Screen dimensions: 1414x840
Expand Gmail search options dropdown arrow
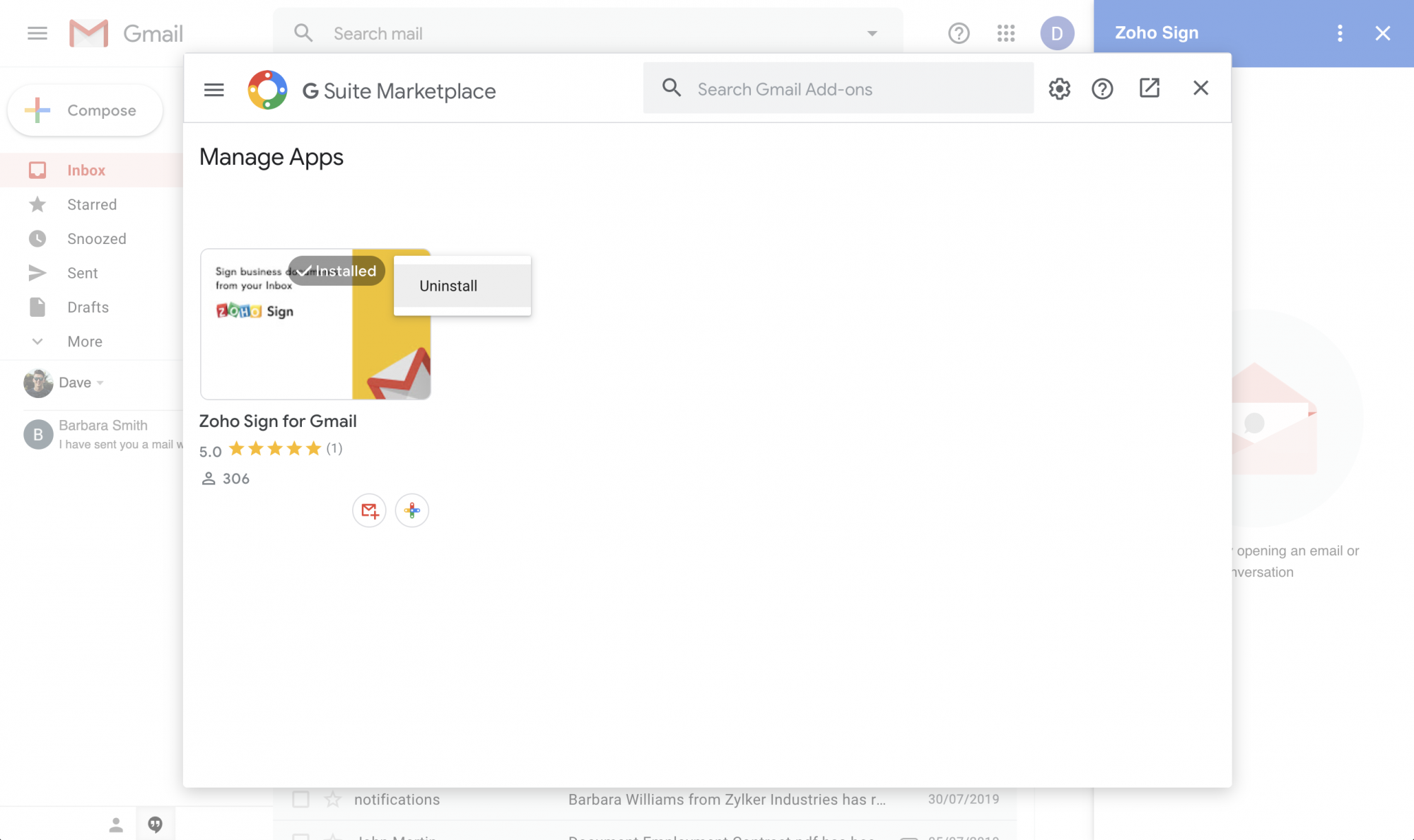(872, 33)
